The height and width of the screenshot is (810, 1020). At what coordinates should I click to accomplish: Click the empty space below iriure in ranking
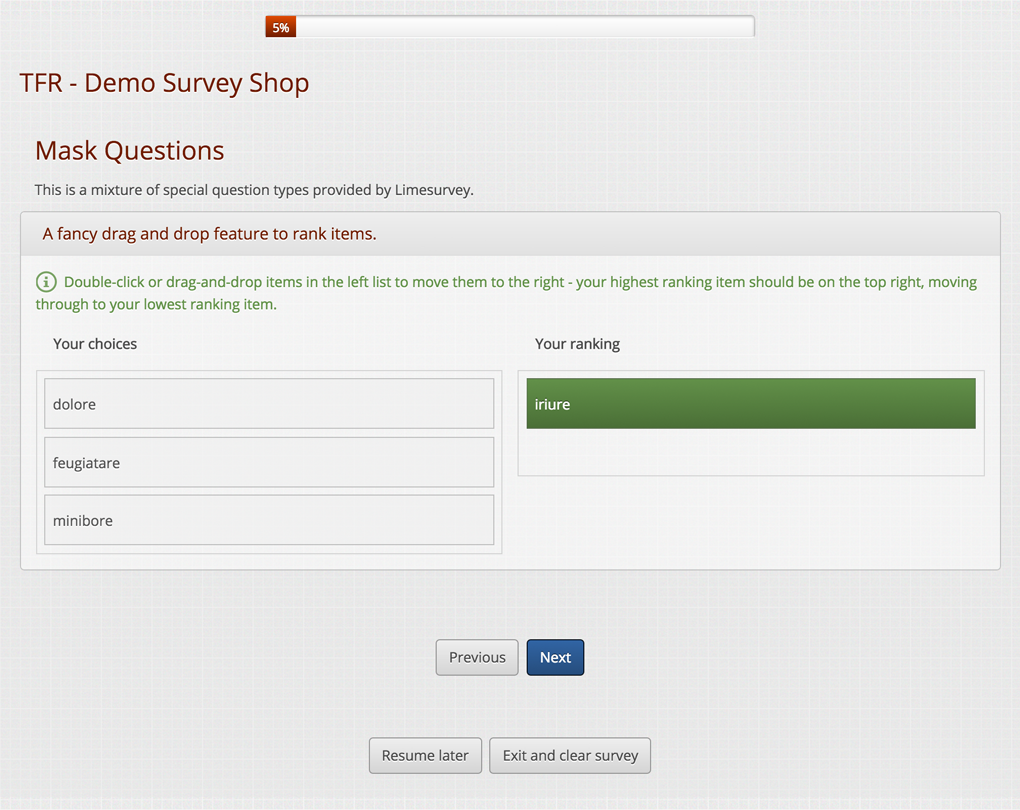click(x=750, y=452)
